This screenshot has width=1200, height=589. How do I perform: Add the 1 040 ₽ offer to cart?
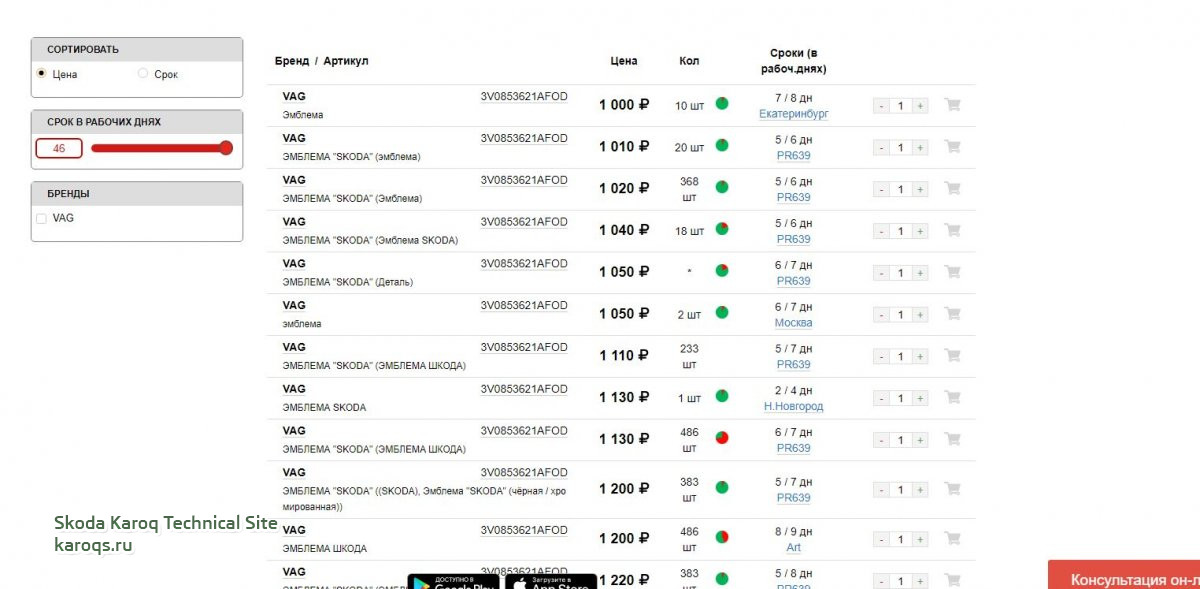point(952,230)
